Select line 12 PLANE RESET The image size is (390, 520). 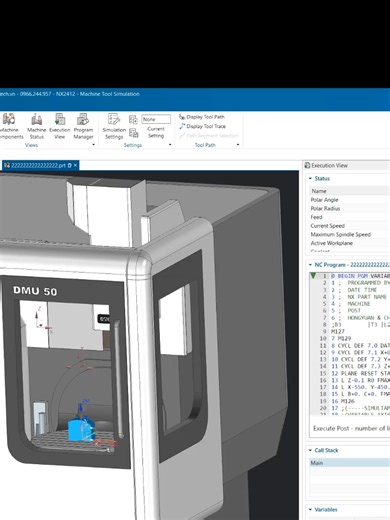pos(360,373)
